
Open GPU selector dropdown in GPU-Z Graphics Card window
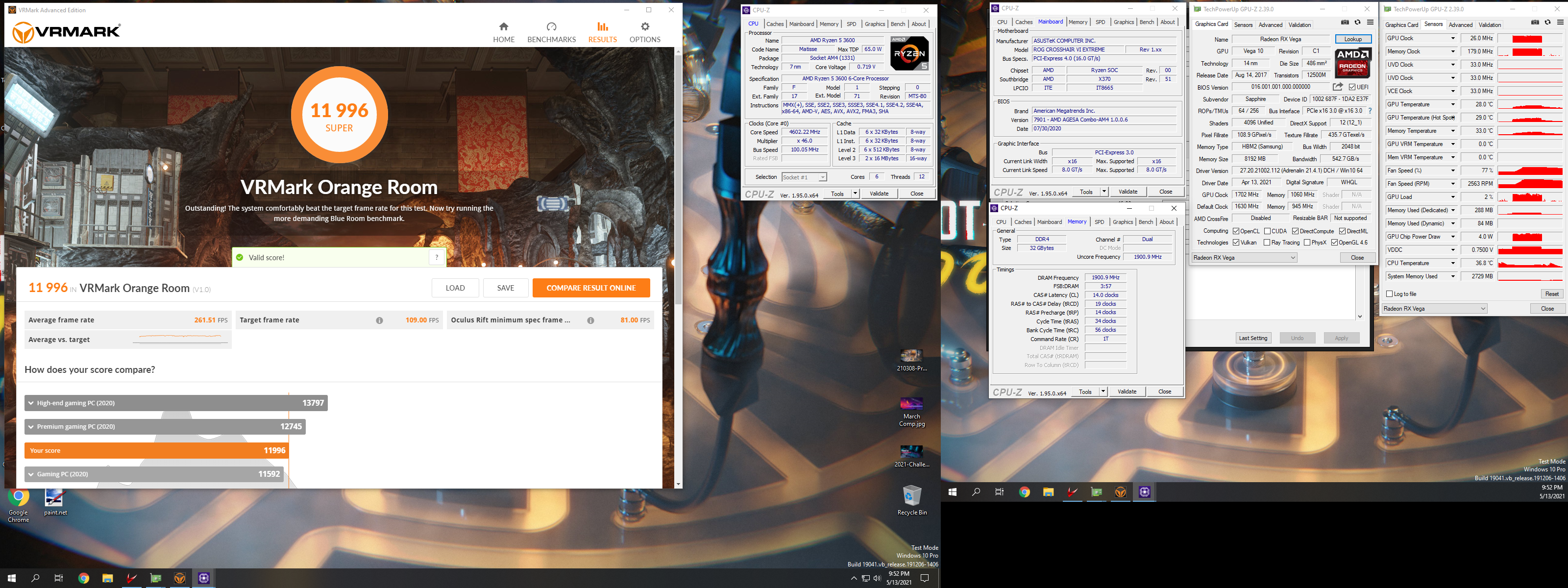click(x=1244, y=257)
